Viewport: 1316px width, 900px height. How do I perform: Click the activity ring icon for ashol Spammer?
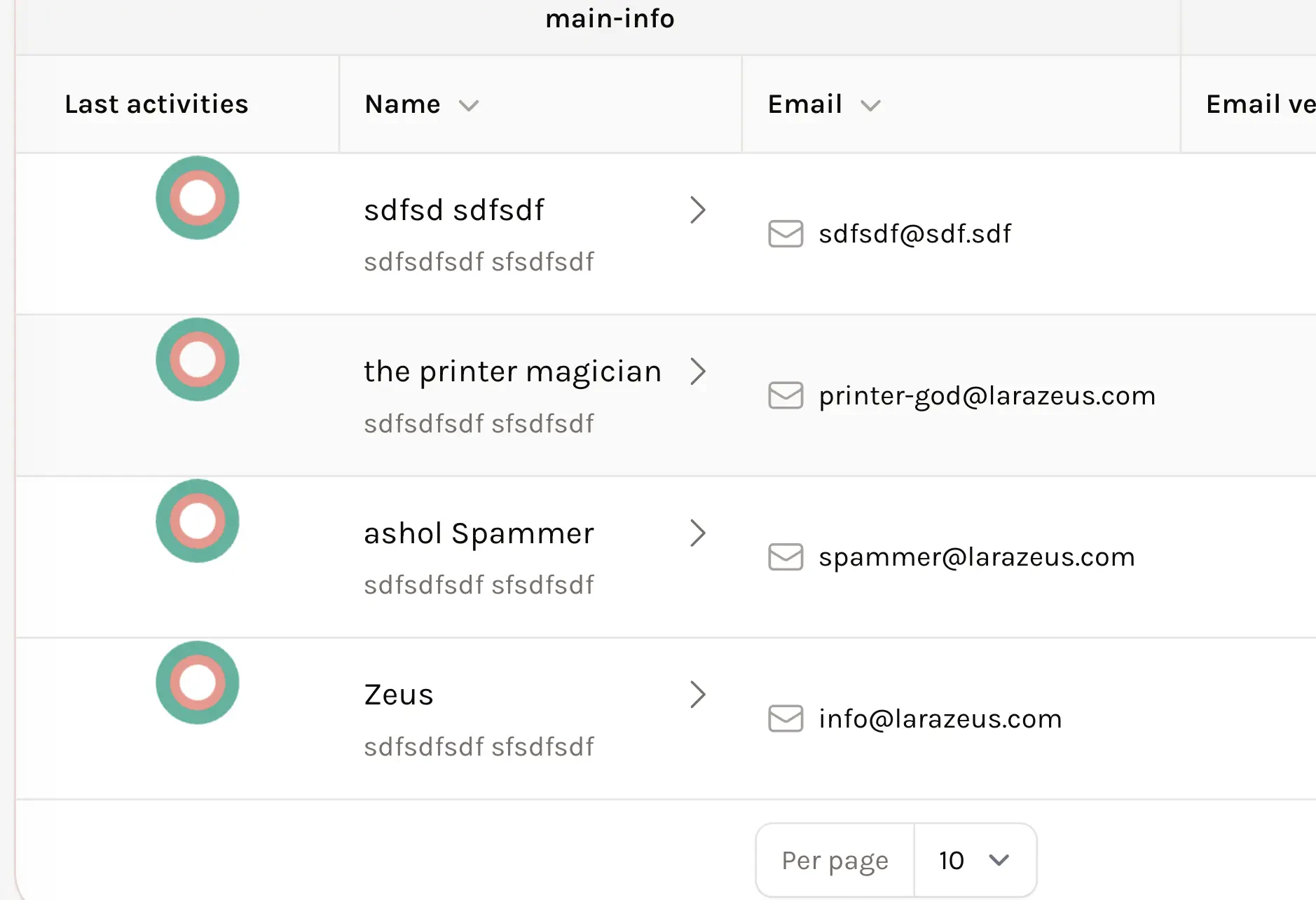coord(198,521)
